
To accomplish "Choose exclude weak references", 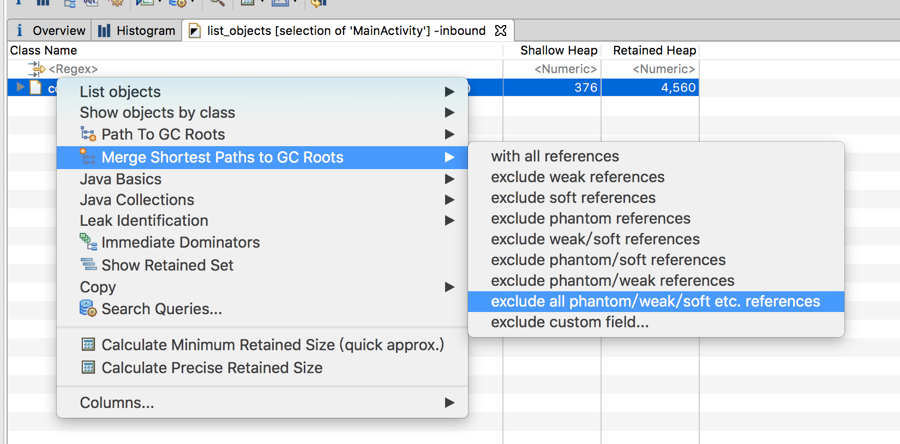I will pos(577,177).
